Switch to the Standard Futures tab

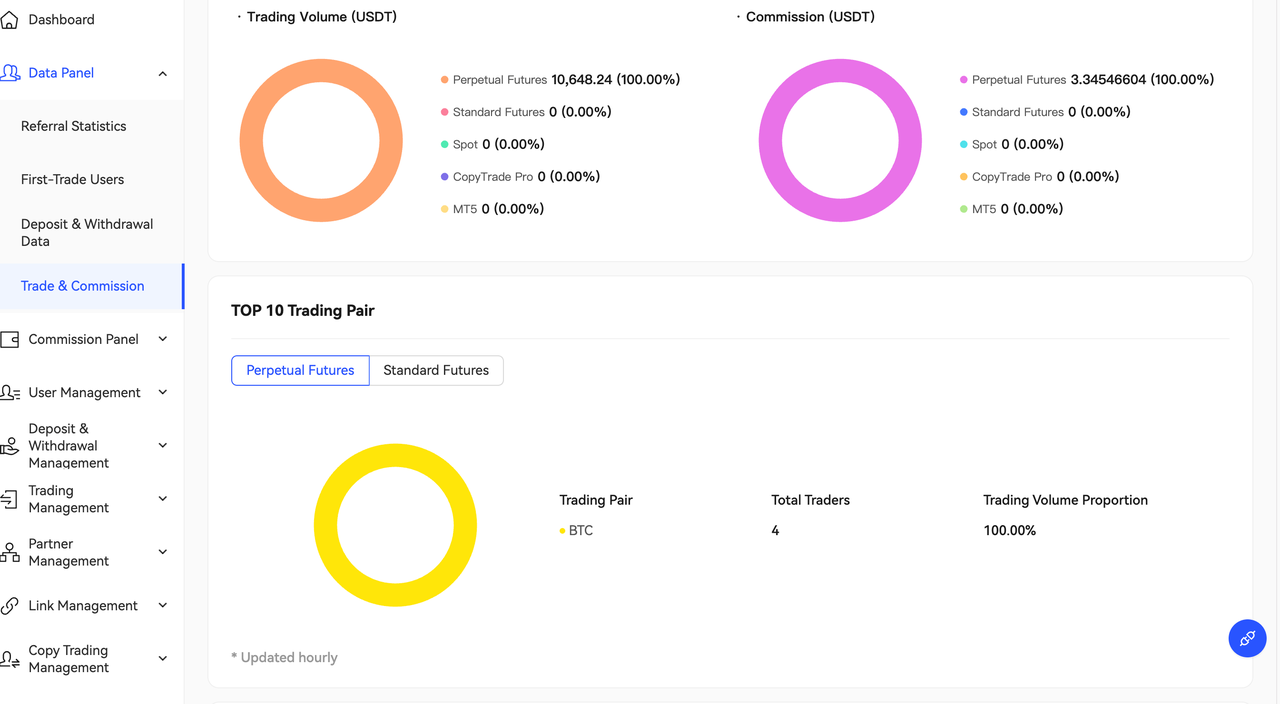coord(436,370)
